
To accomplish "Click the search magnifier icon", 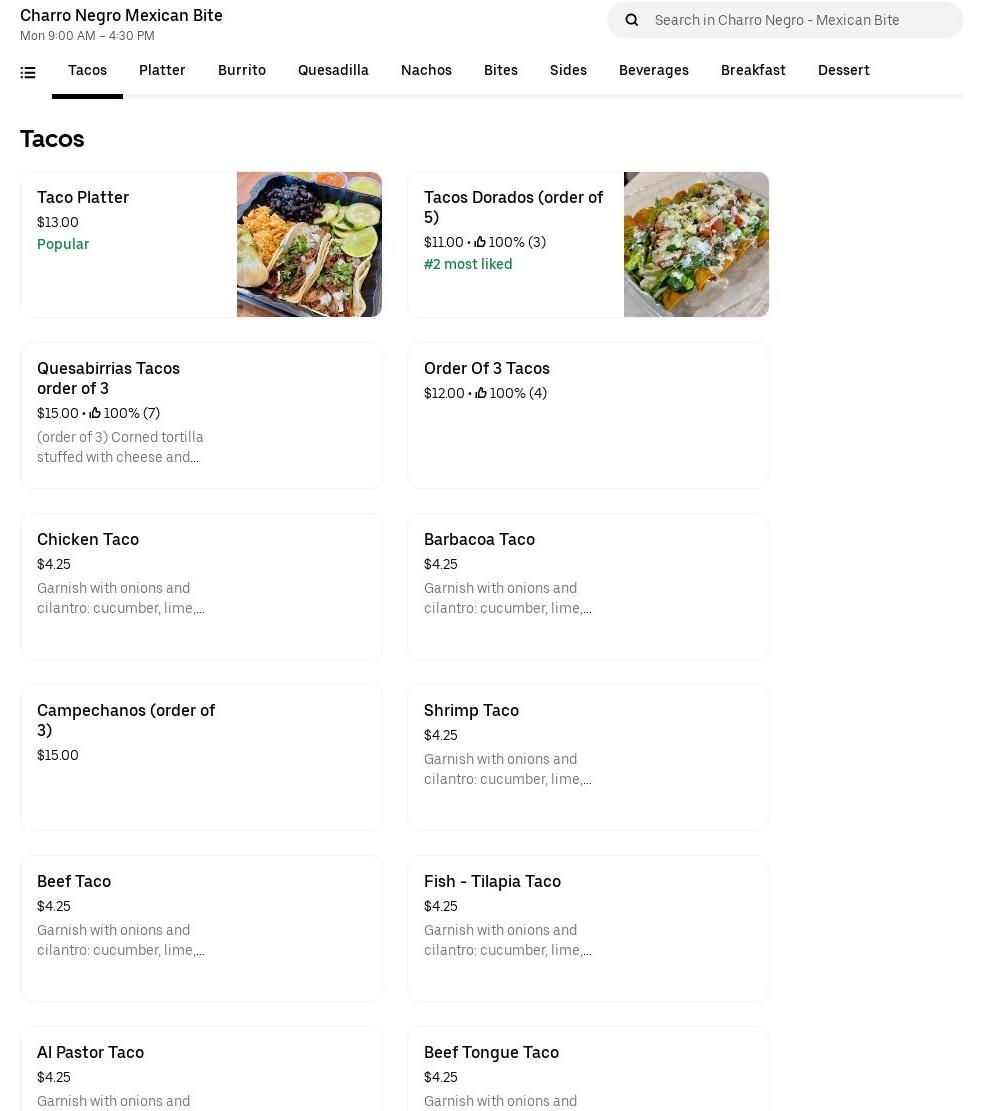I will point(632,20).
